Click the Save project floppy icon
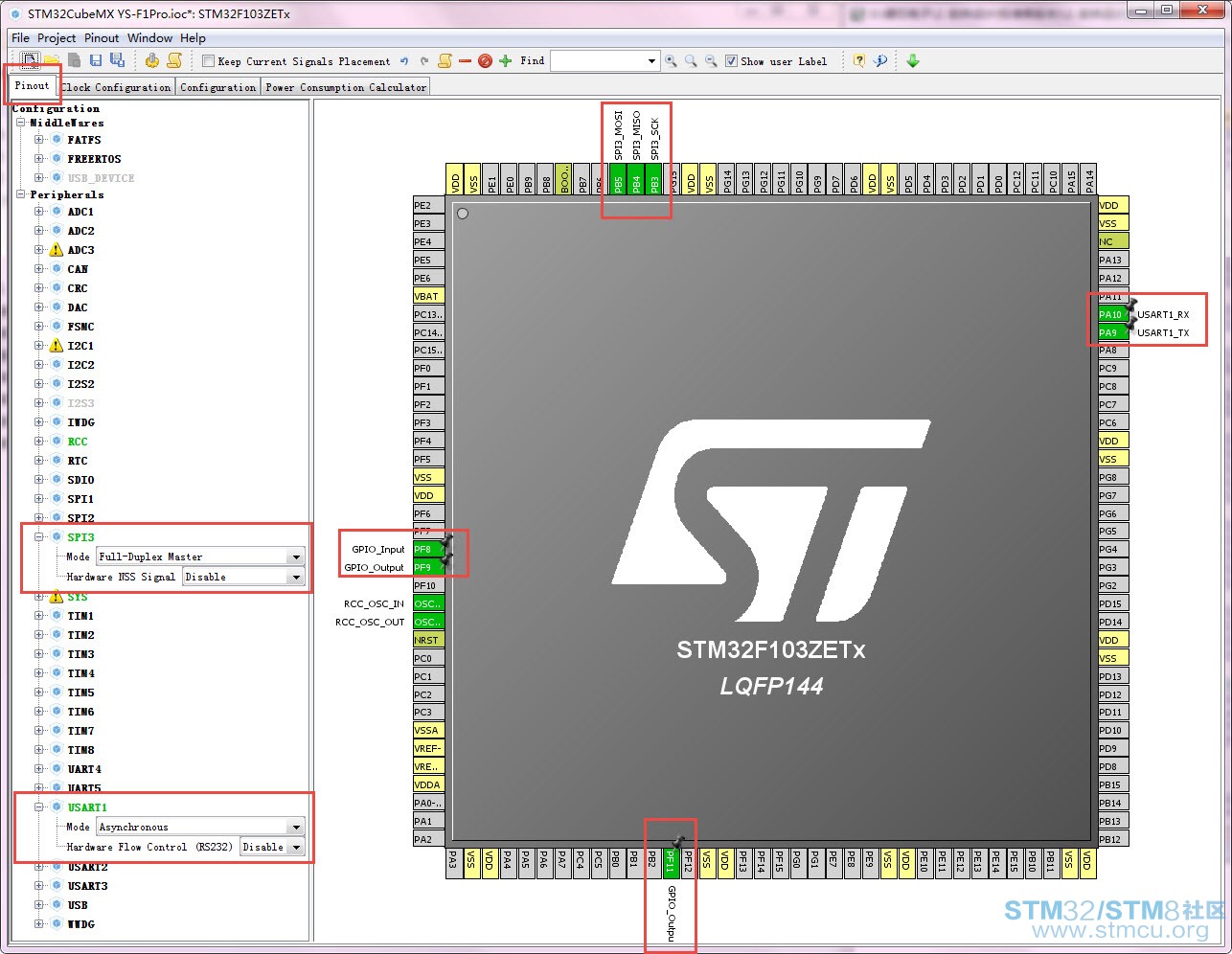1232x954 pixels. tap(96, 60)
